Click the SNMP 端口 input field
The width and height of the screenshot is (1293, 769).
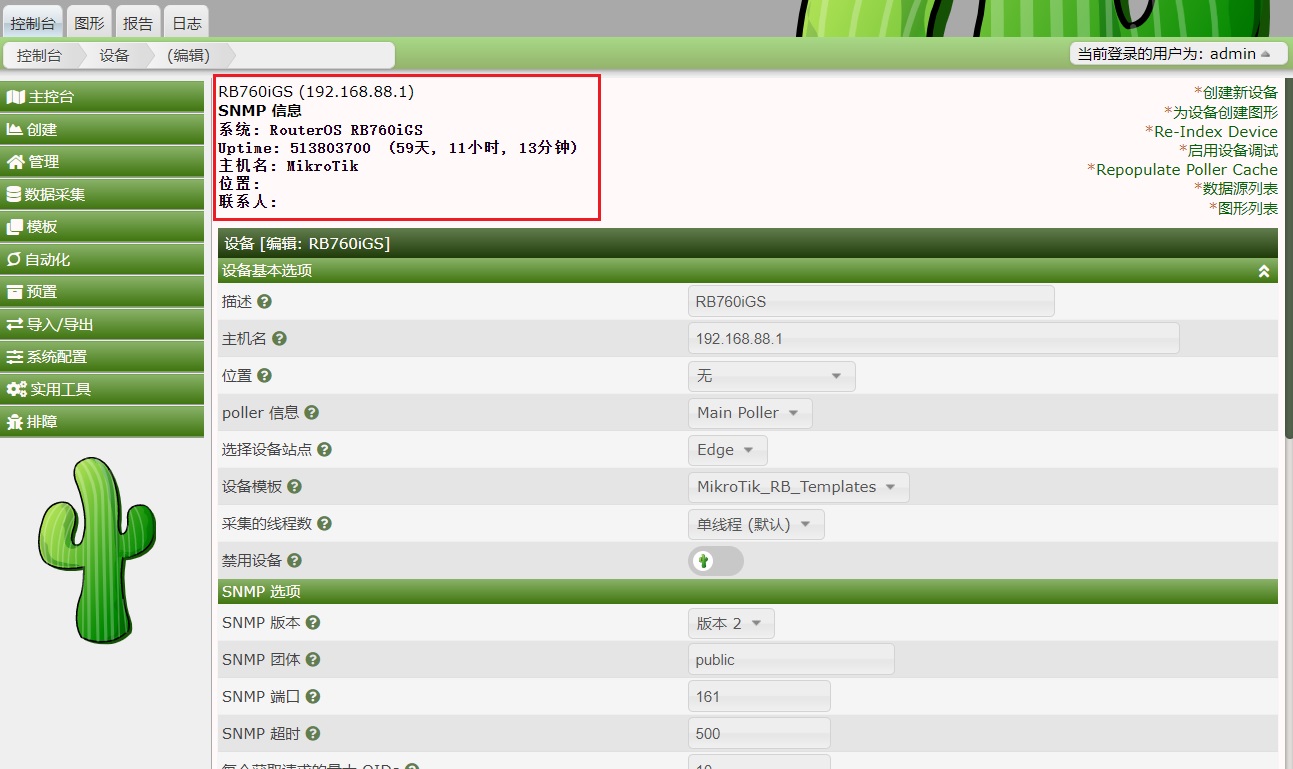click(759, 697)
